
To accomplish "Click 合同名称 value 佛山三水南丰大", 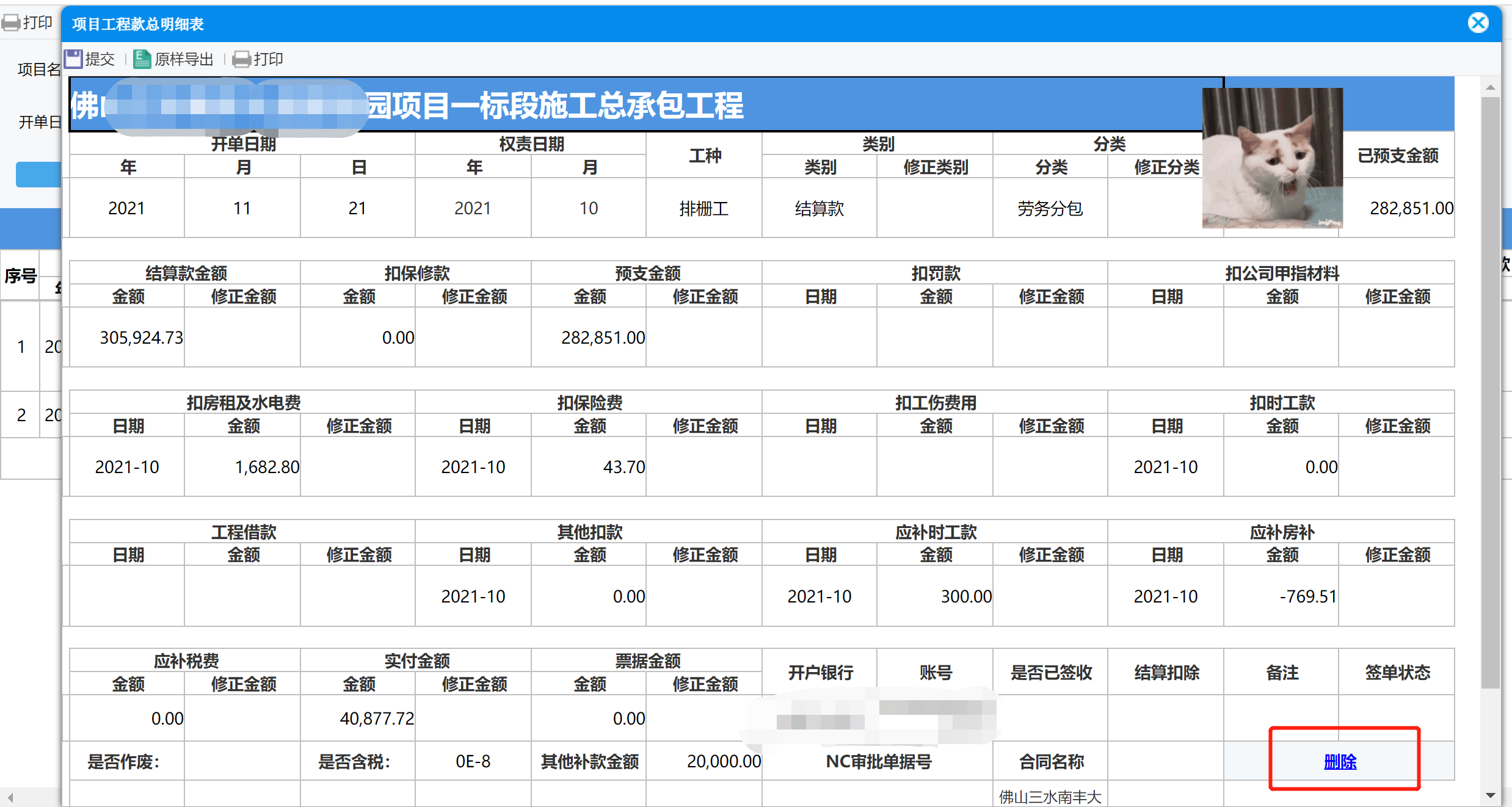I will pos(1050,797).
